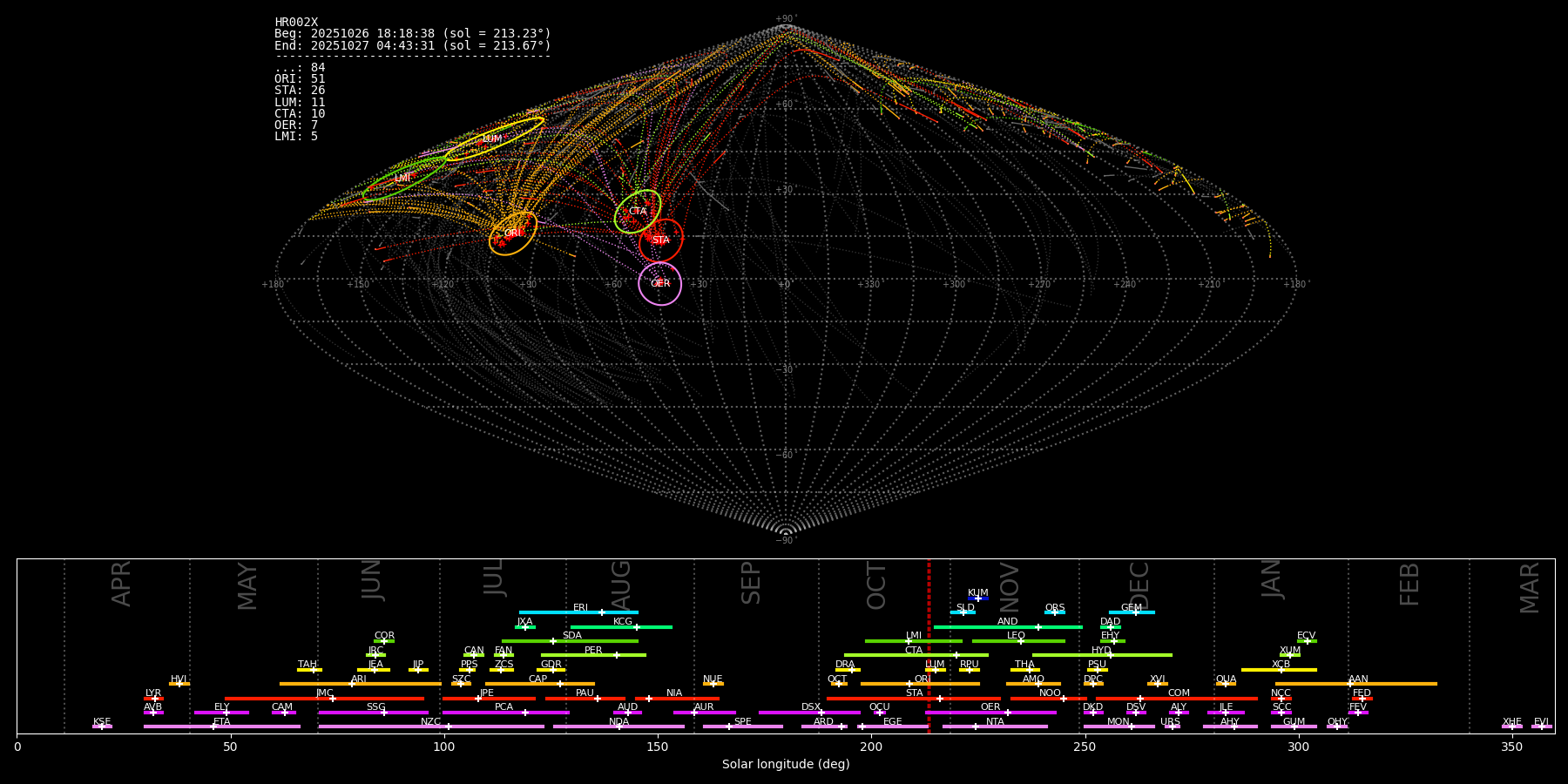Click the pink OER radiant circle
The image size is (1568, 784).
659,284
